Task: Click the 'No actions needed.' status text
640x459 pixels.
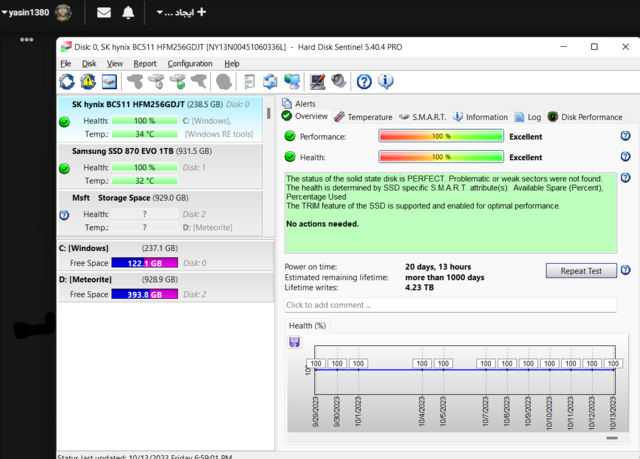Action: (322, 224)
